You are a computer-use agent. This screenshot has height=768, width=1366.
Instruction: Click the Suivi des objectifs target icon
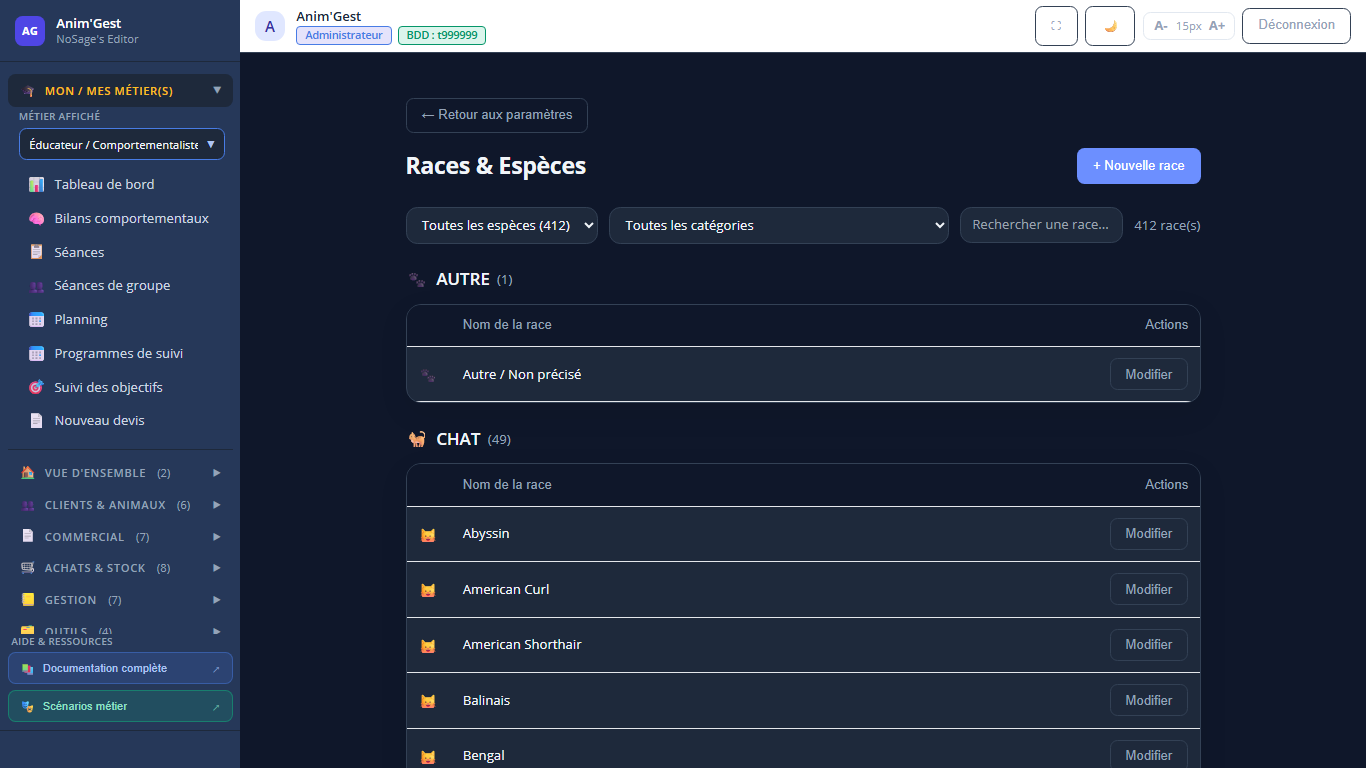pos(37,387)
